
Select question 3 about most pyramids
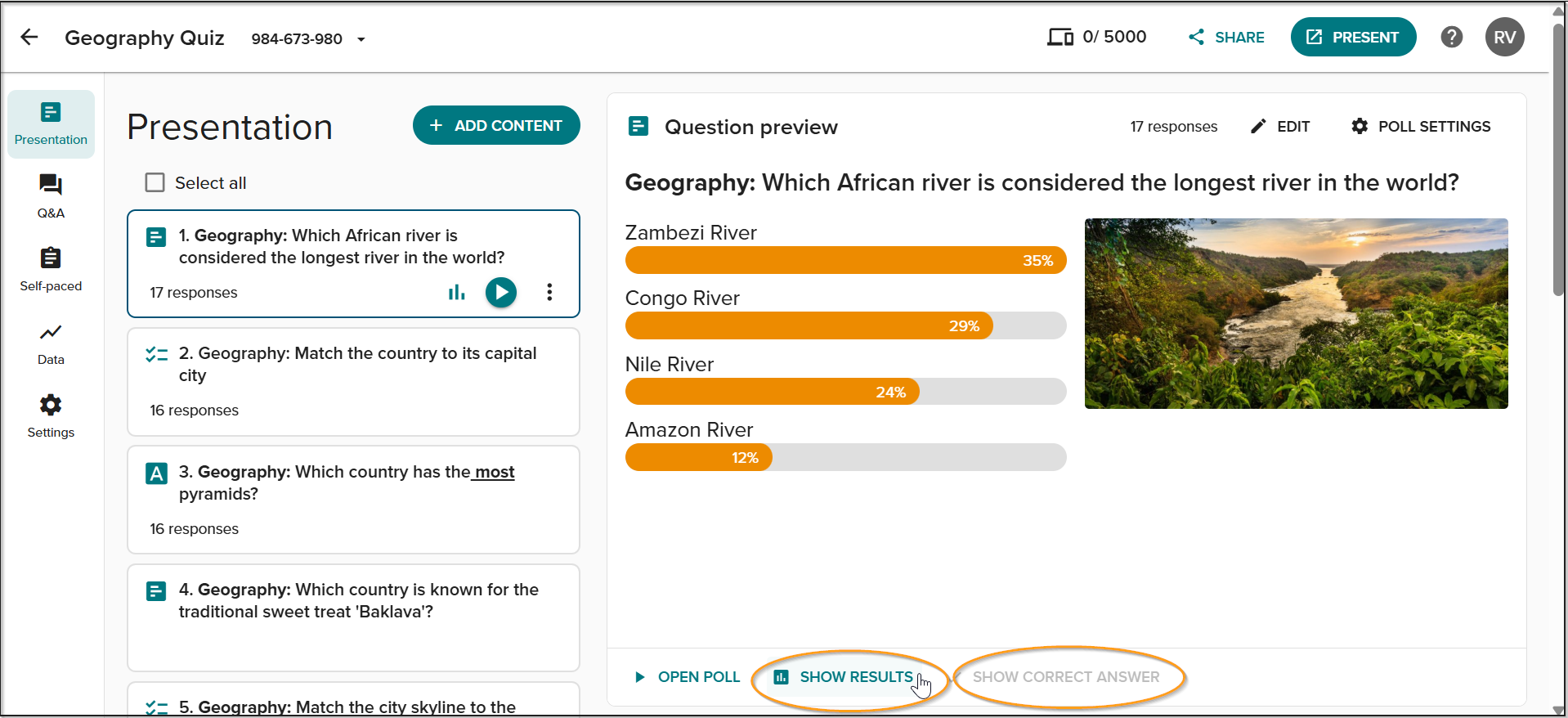click(x=353, y=500)
